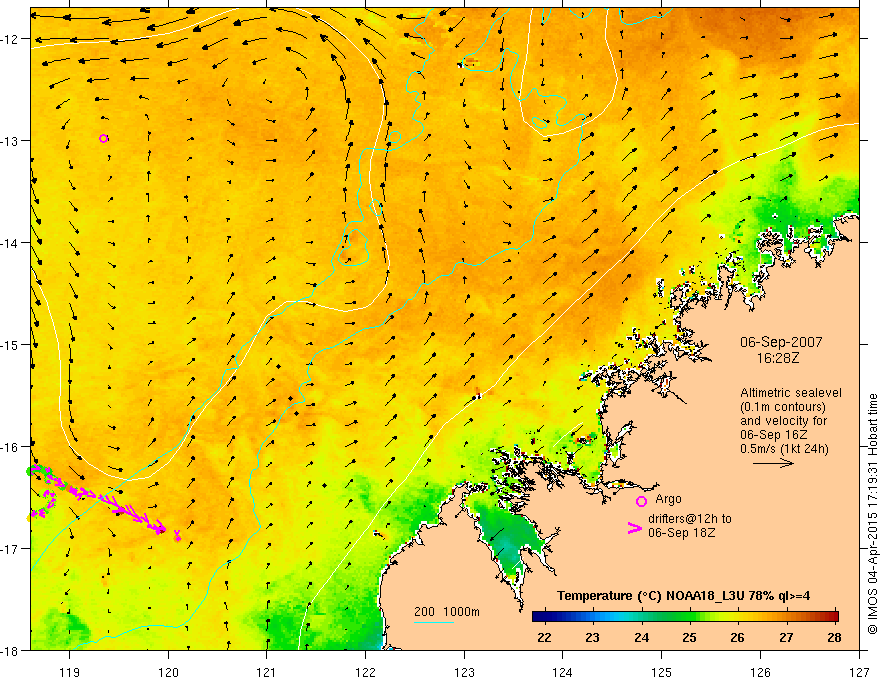Click colorbar tick label 26
This screenshot has height=680, width=880.
pyautogui.click(x=737, y=637)
